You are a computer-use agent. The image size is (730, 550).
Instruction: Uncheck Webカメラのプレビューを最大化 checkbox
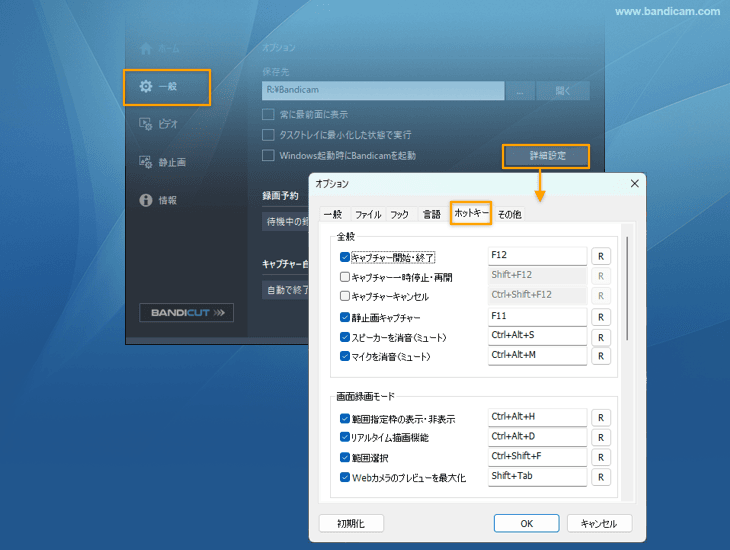click(345, 477)
